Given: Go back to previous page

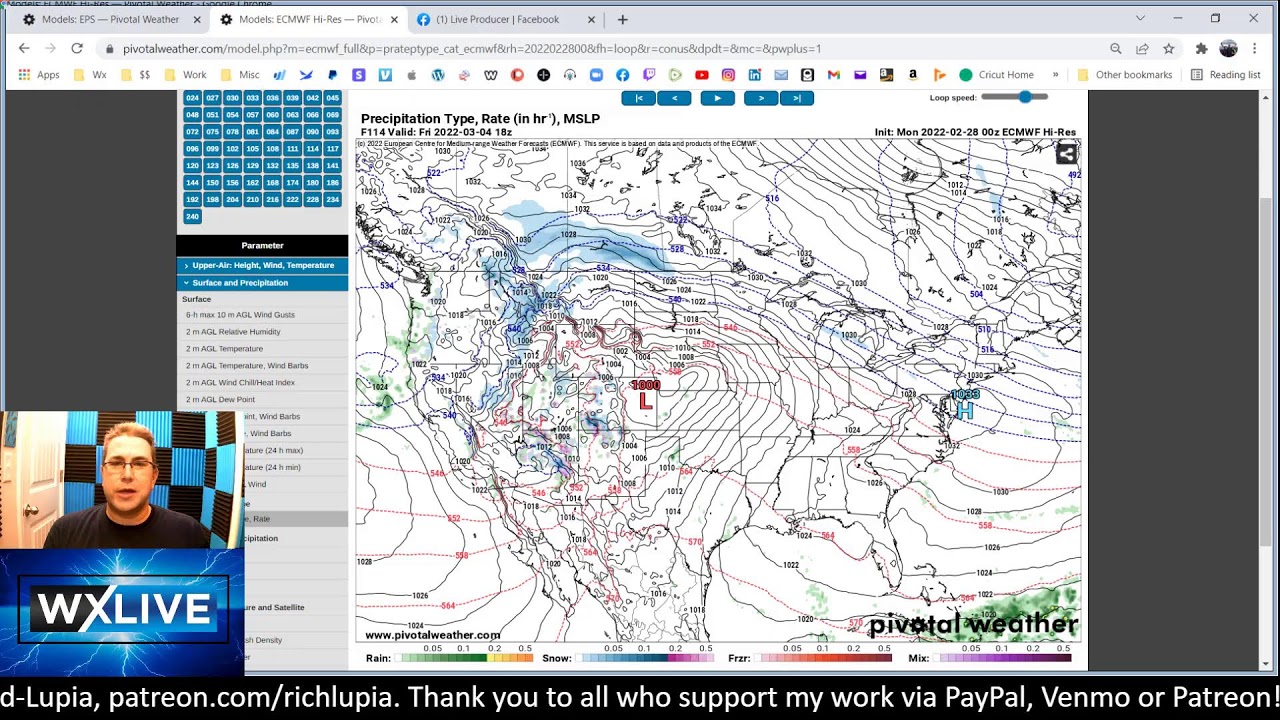Looking at the screenshot, I should coord(24,48).
